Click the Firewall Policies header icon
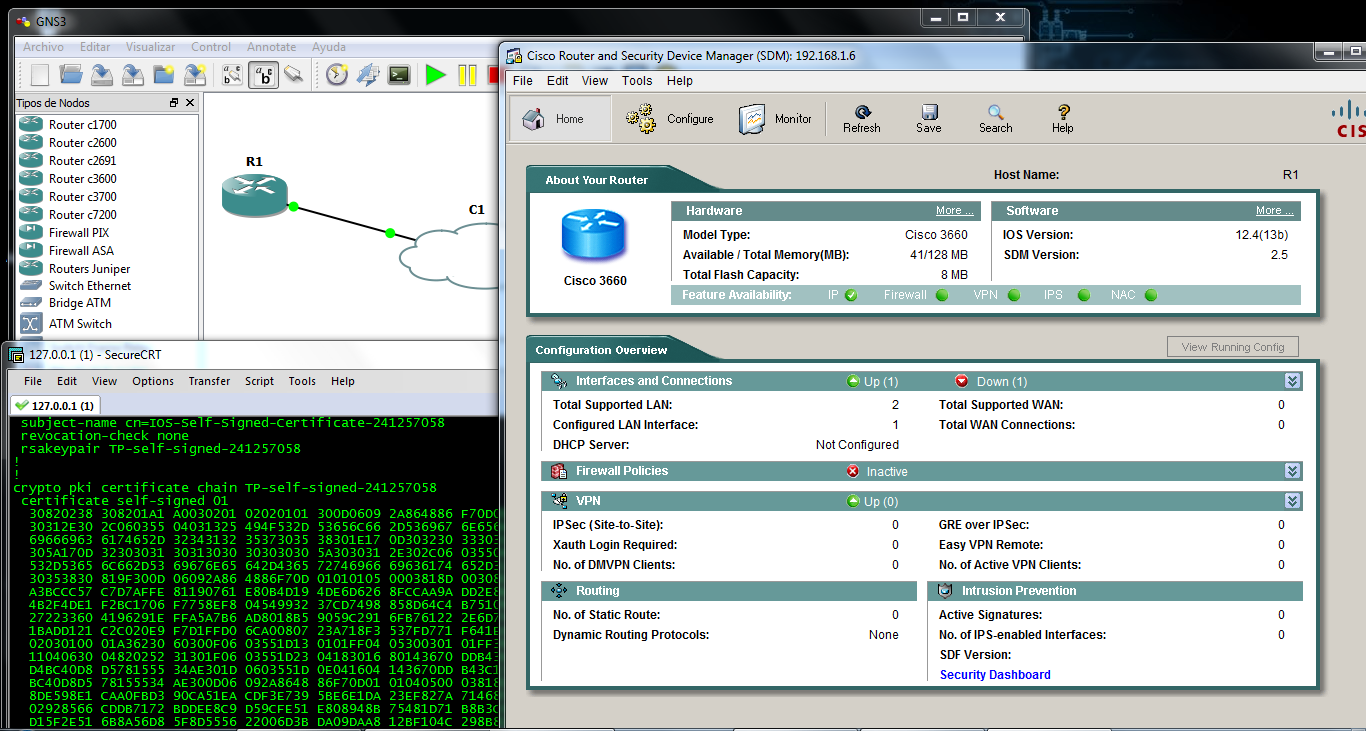Image resolution: width=1366 pixels, height=731 pixels. [559, 471]
